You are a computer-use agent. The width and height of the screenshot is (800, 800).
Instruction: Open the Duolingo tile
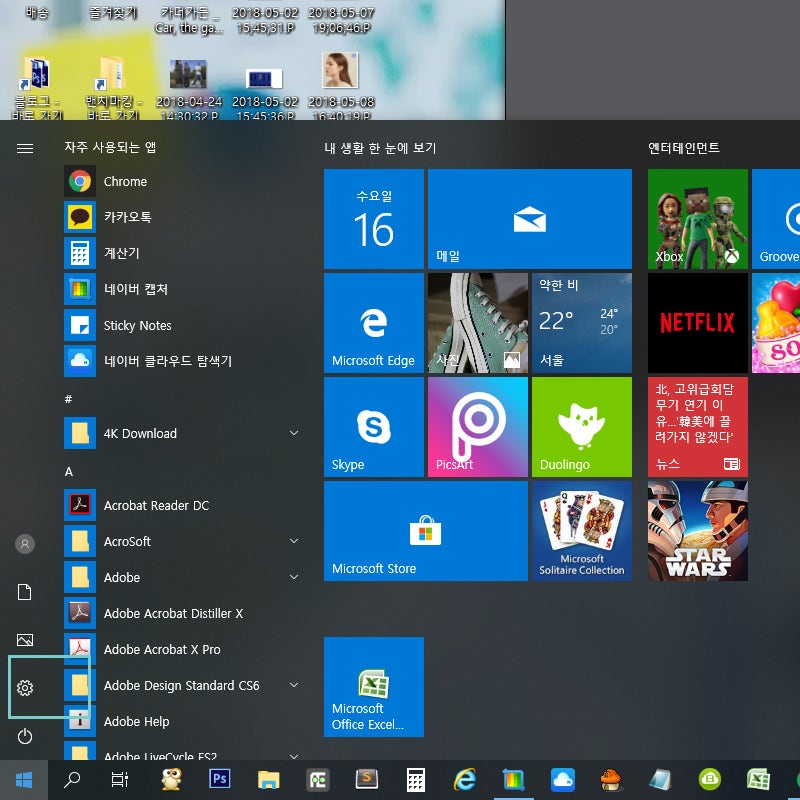582,427
